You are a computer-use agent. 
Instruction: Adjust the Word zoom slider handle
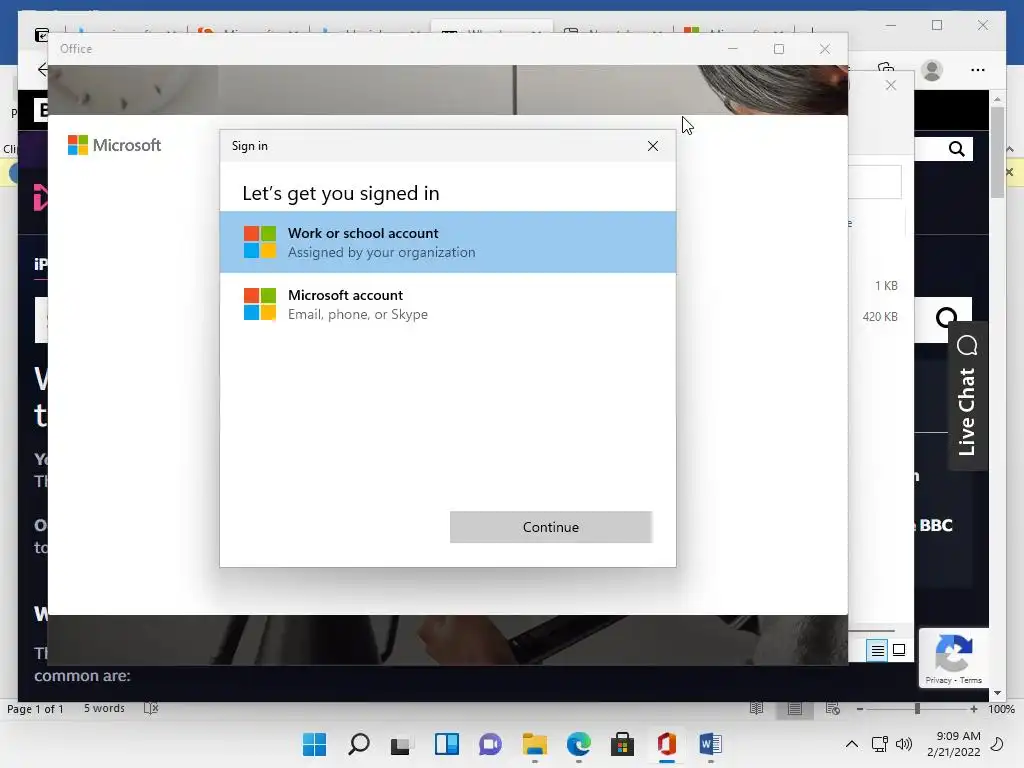pos(918,709)
